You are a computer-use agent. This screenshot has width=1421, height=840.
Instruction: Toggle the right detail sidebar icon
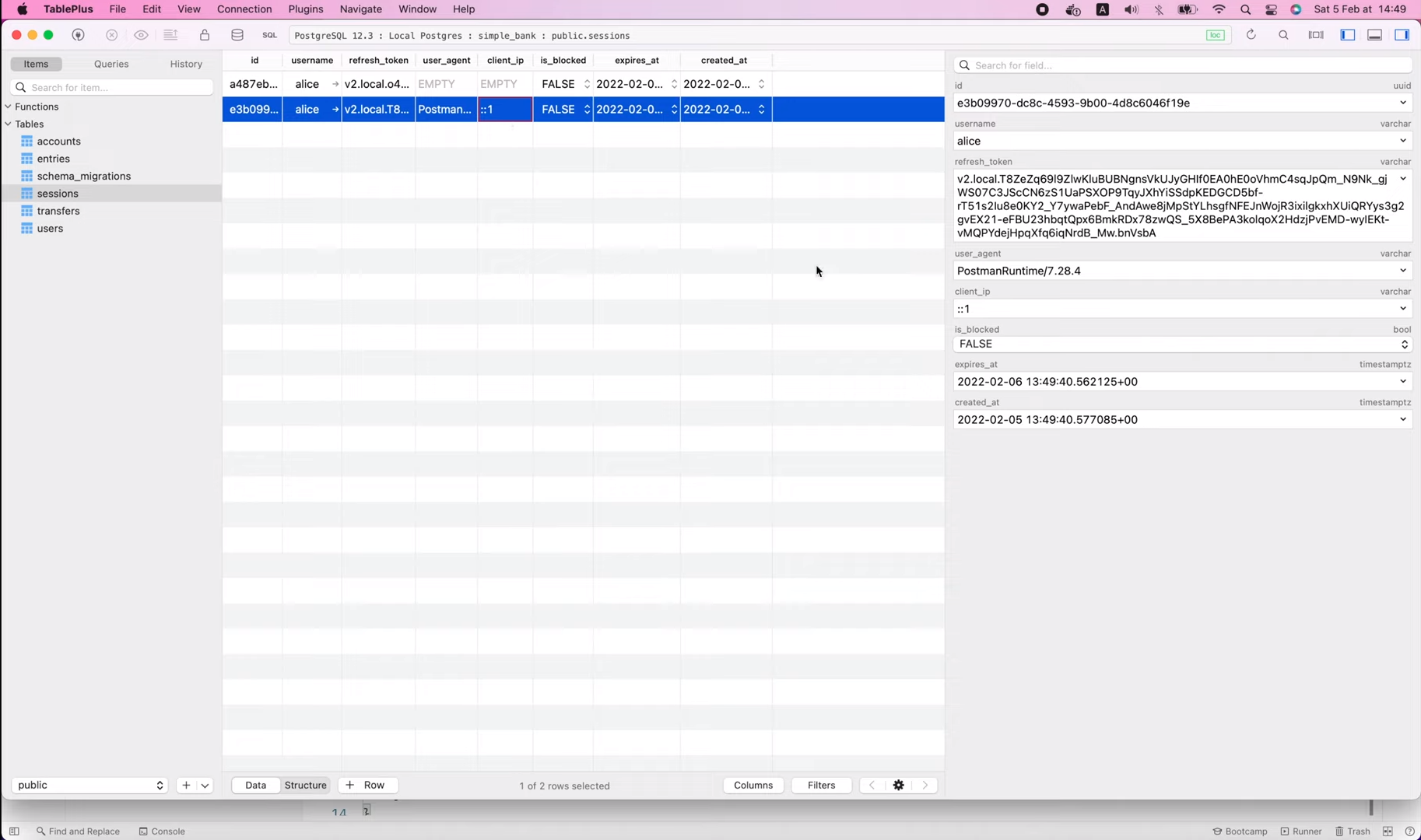(x=1402, y=35)
